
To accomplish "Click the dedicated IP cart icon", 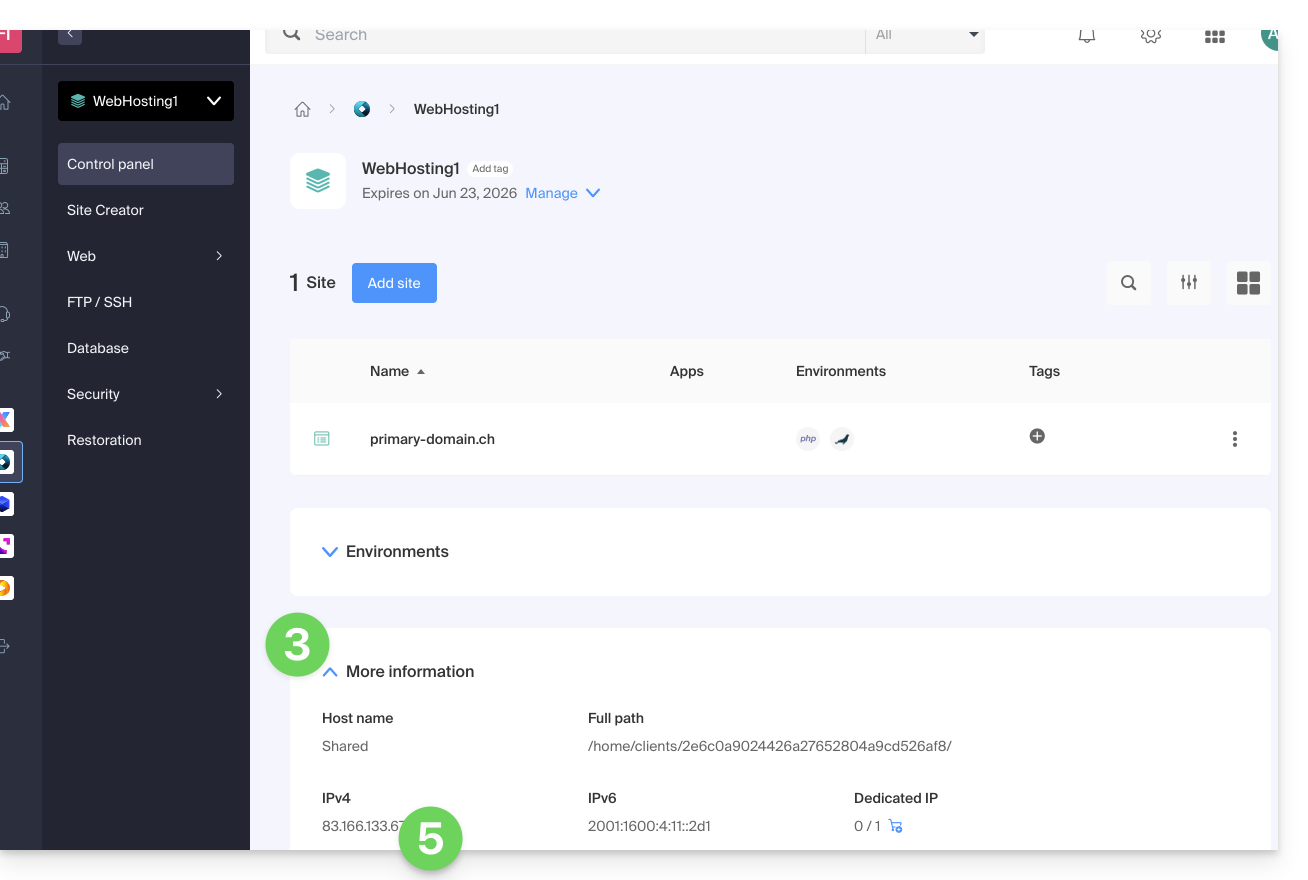I will point(896,827).
